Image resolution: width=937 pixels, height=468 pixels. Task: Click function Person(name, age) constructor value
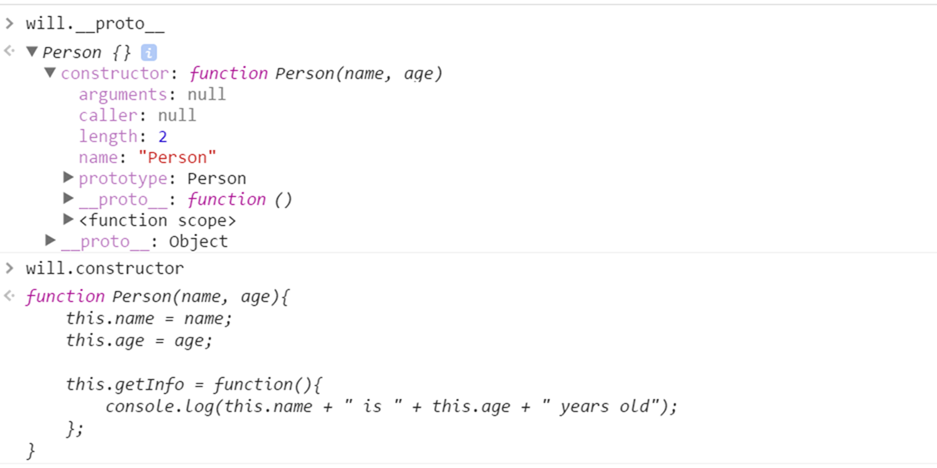(315, 73)
